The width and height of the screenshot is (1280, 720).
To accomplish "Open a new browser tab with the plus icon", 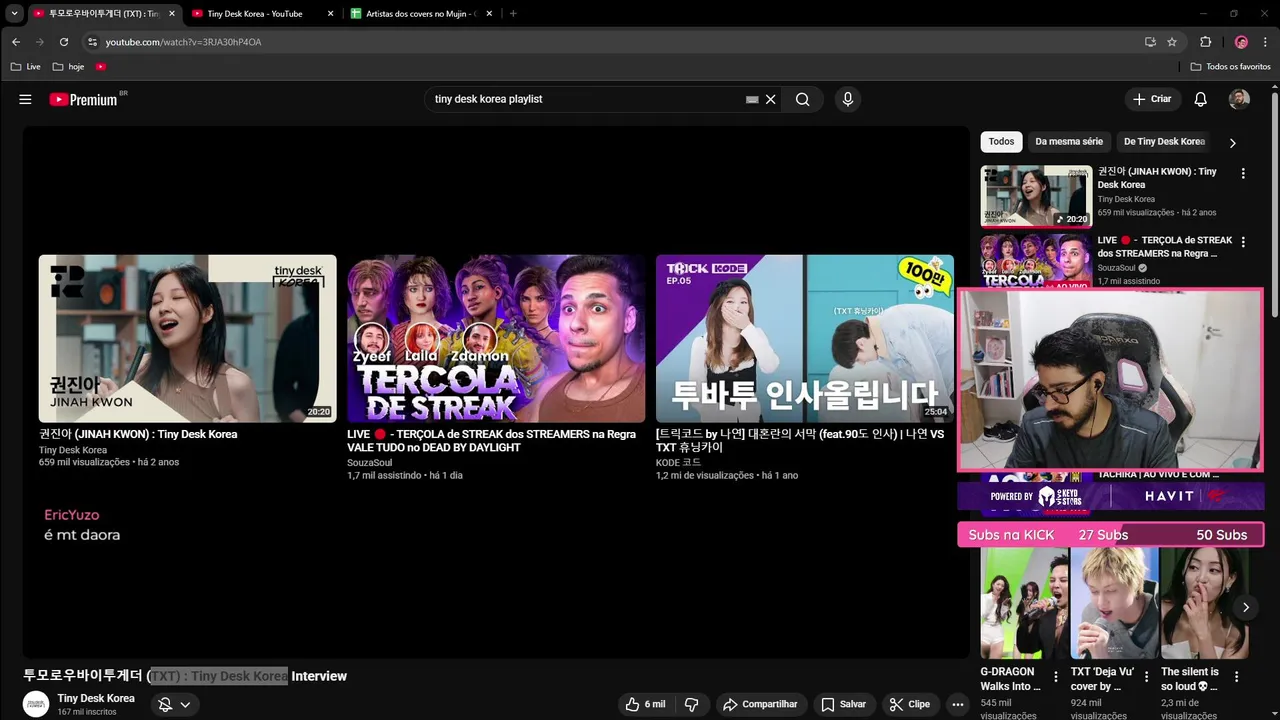I will pyautogui.click(x=513, y=14).
